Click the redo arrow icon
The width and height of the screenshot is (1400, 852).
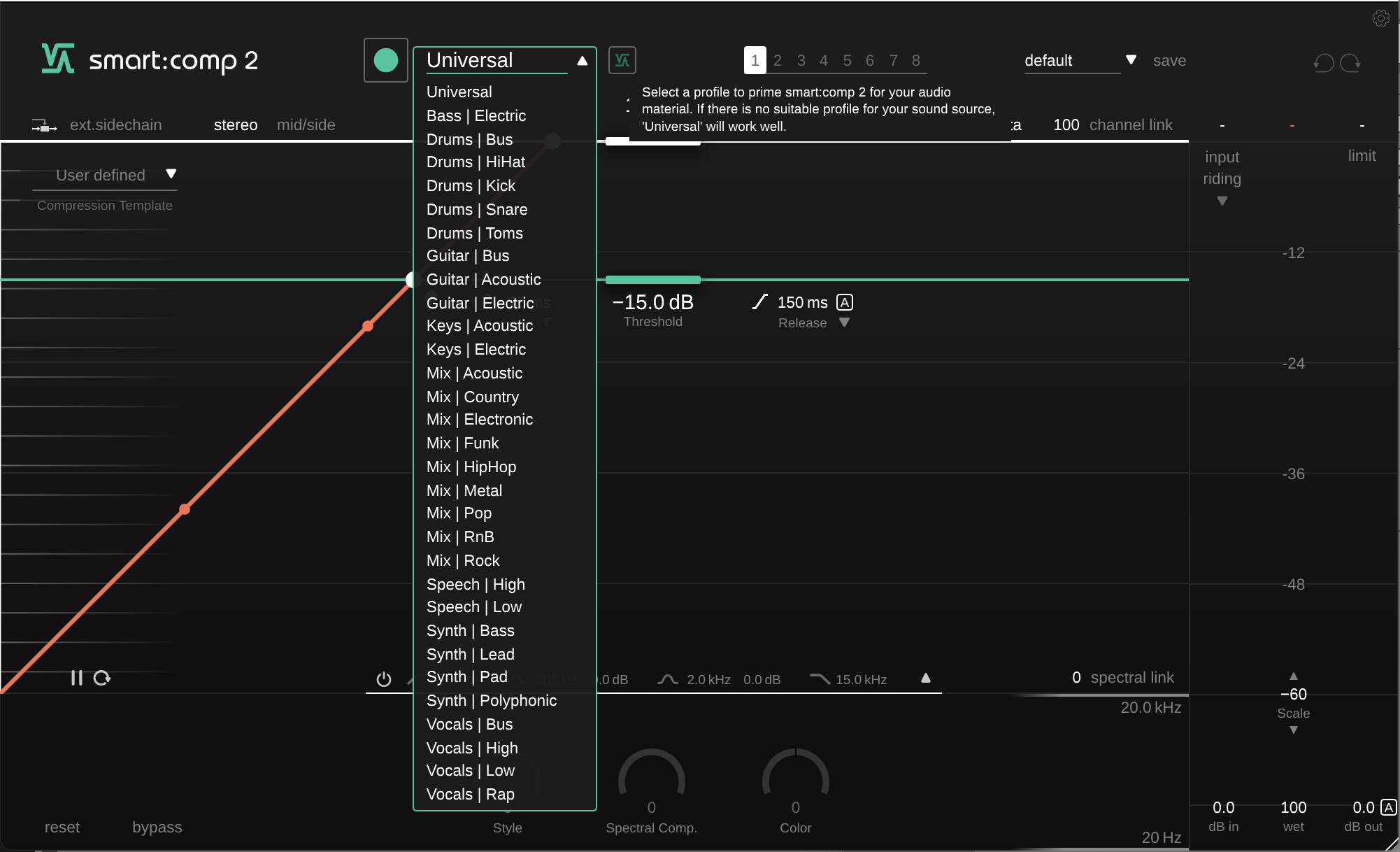coord(1350,63)
